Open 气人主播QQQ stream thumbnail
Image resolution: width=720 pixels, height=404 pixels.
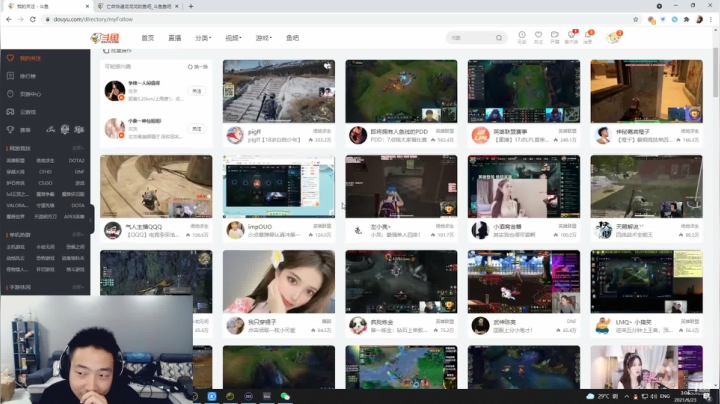pyautogui.click(x=156, y=186)
